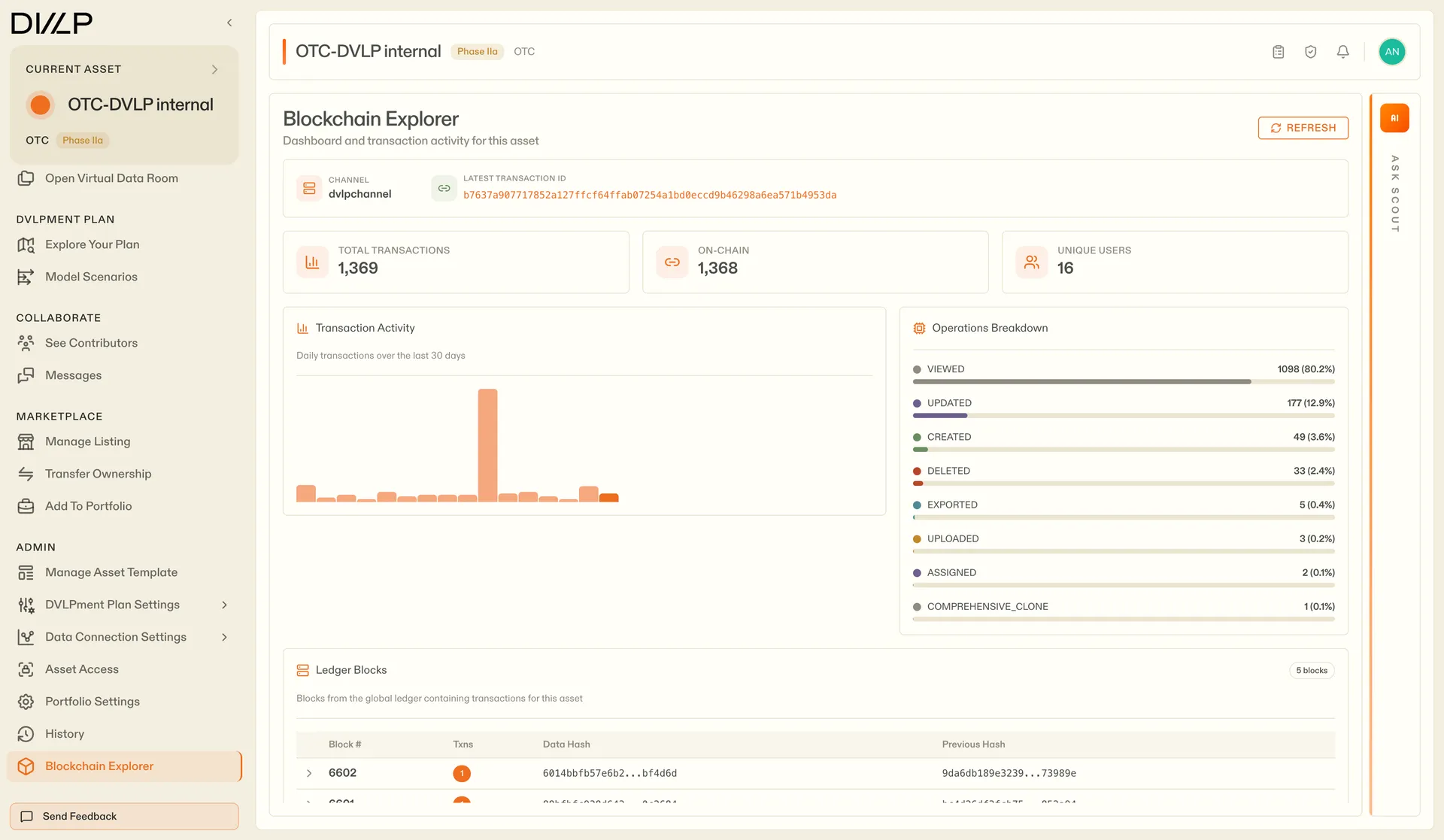This screenshot has width=1444, height=840.
Task: Click the ASK SCOUT vertical label
Action: [1395, 193]
